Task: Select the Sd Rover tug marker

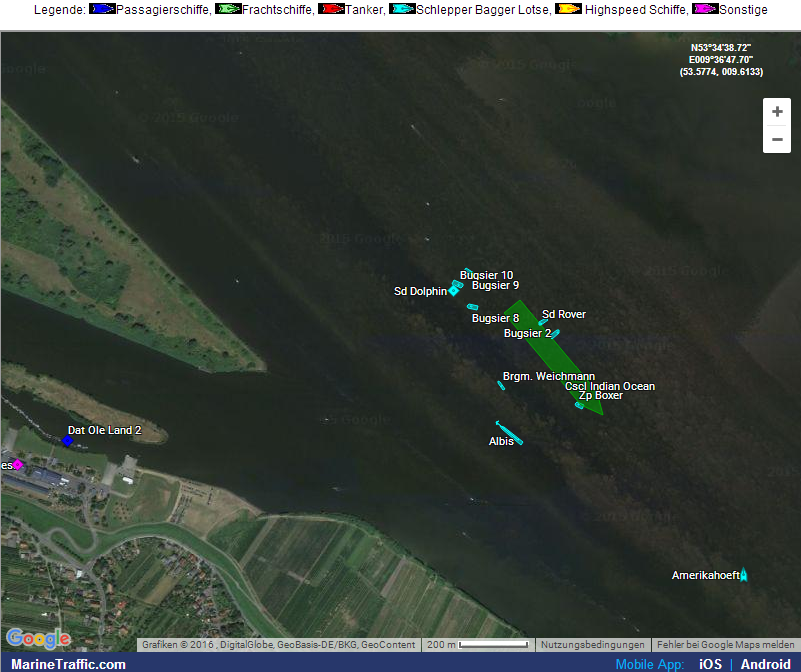Action: click(x=543, y=322)
